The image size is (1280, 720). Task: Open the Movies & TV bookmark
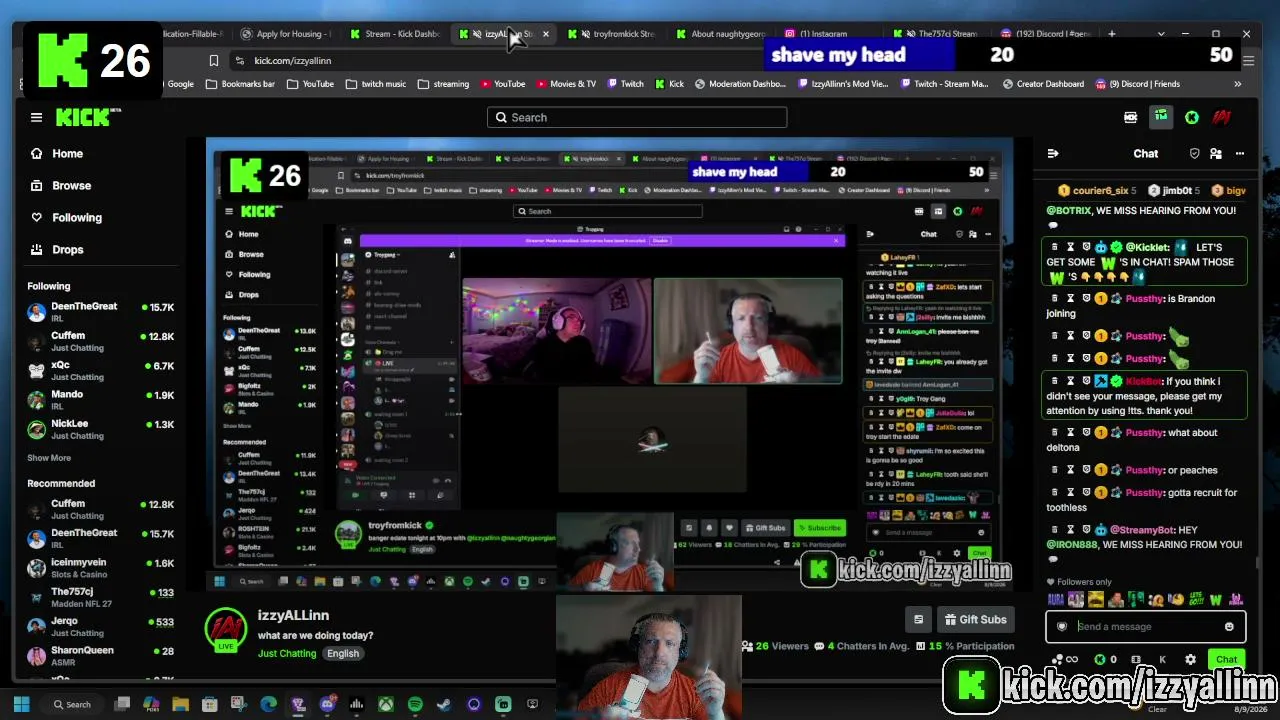pos(565,84)
